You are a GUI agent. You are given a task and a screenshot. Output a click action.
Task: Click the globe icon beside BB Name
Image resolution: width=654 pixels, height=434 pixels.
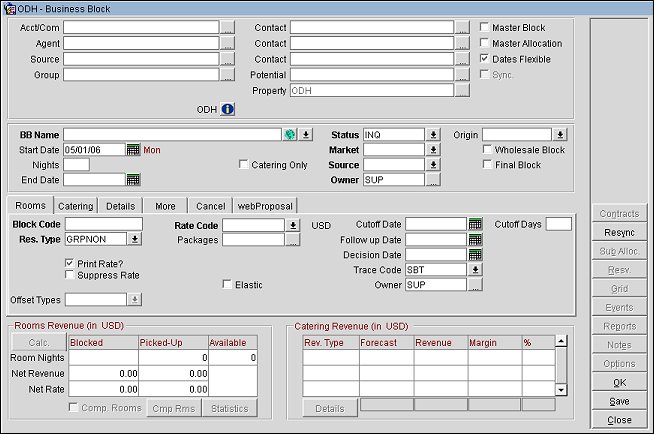[290, 134]
